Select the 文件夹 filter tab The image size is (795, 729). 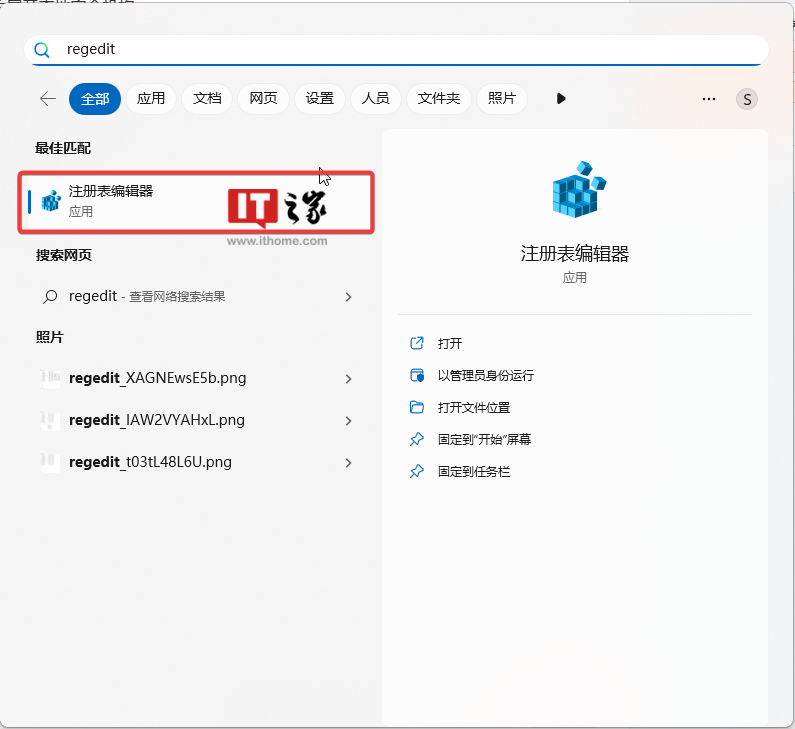point(438,98)
